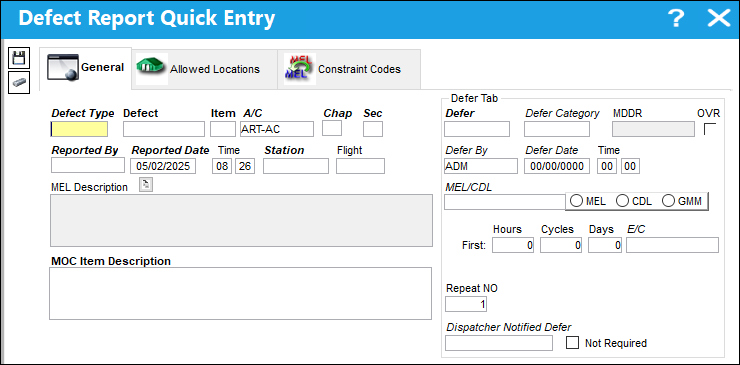Focus the yellow Defect Type field
Screen dimensions: 740x365
coord(79,129)
